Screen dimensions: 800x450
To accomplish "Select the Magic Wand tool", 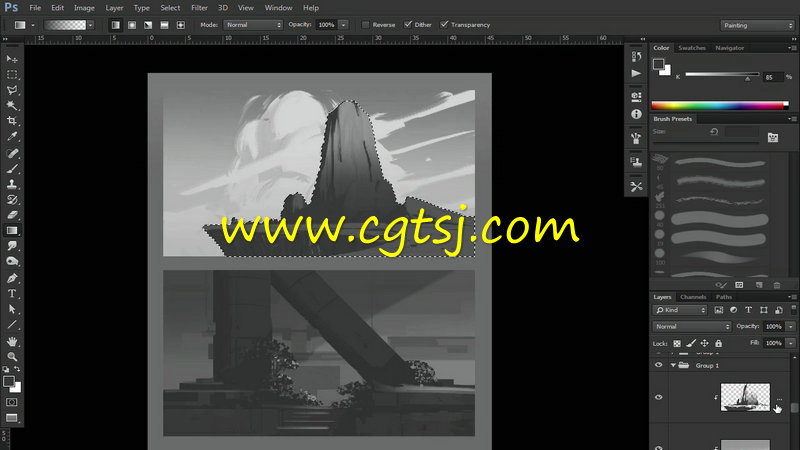I will tap(12, 106).
